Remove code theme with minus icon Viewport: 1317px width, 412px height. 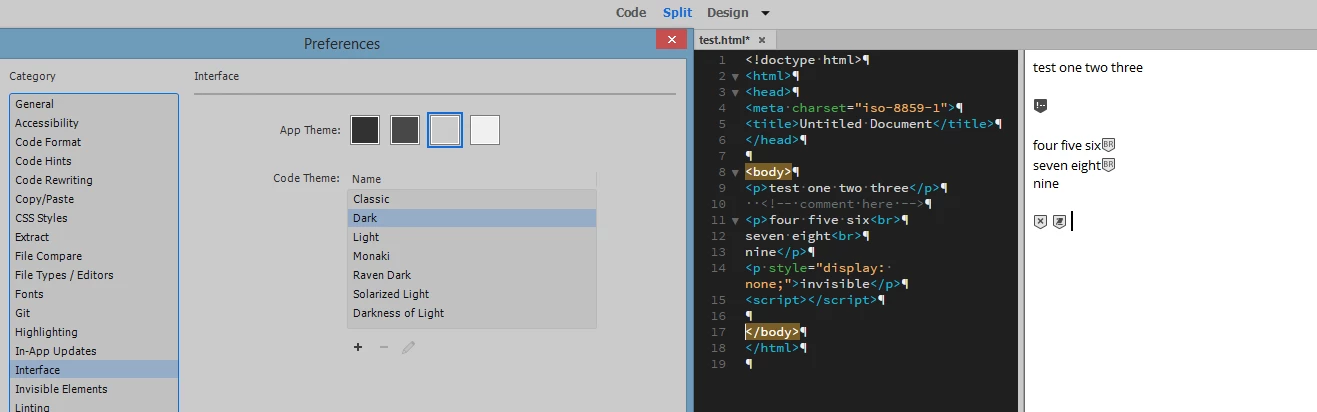[384, 347]
